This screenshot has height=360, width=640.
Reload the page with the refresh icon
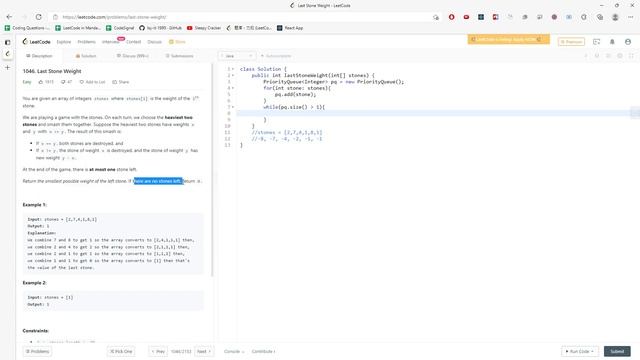point(38,17)
